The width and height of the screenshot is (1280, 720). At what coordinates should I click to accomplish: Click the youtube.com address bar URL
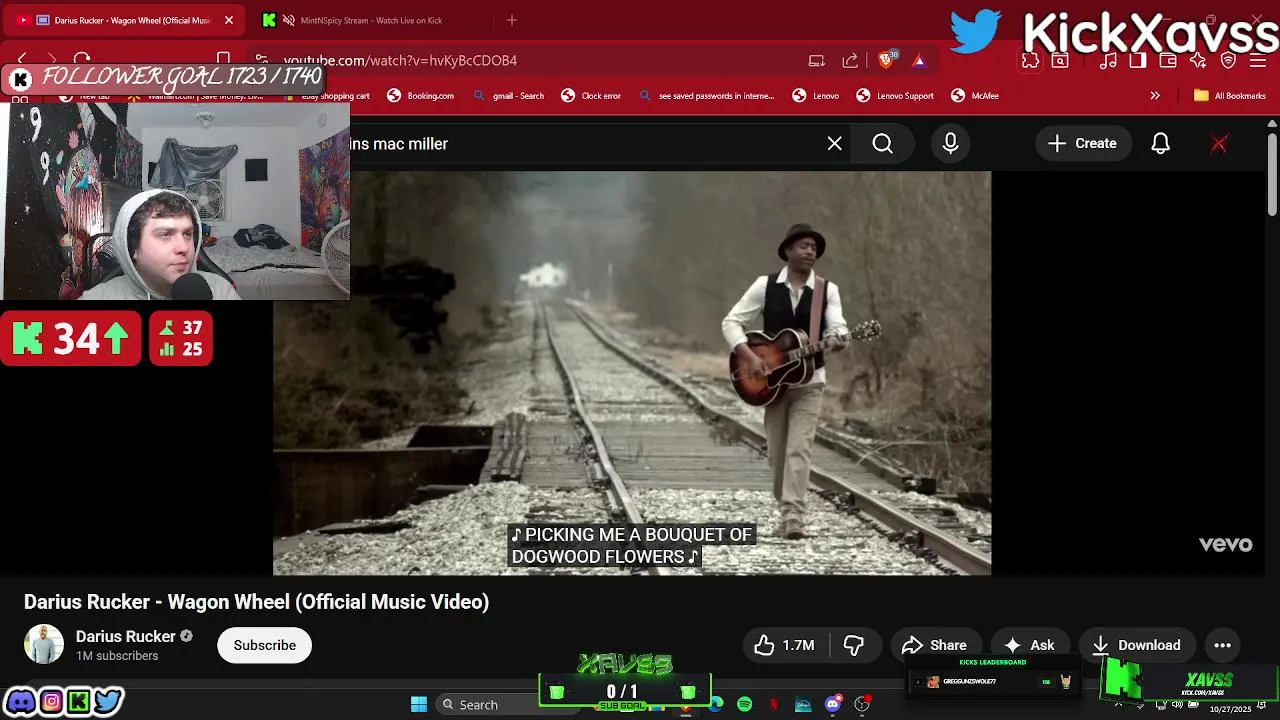pyautogui.click(x=400, y=61)
